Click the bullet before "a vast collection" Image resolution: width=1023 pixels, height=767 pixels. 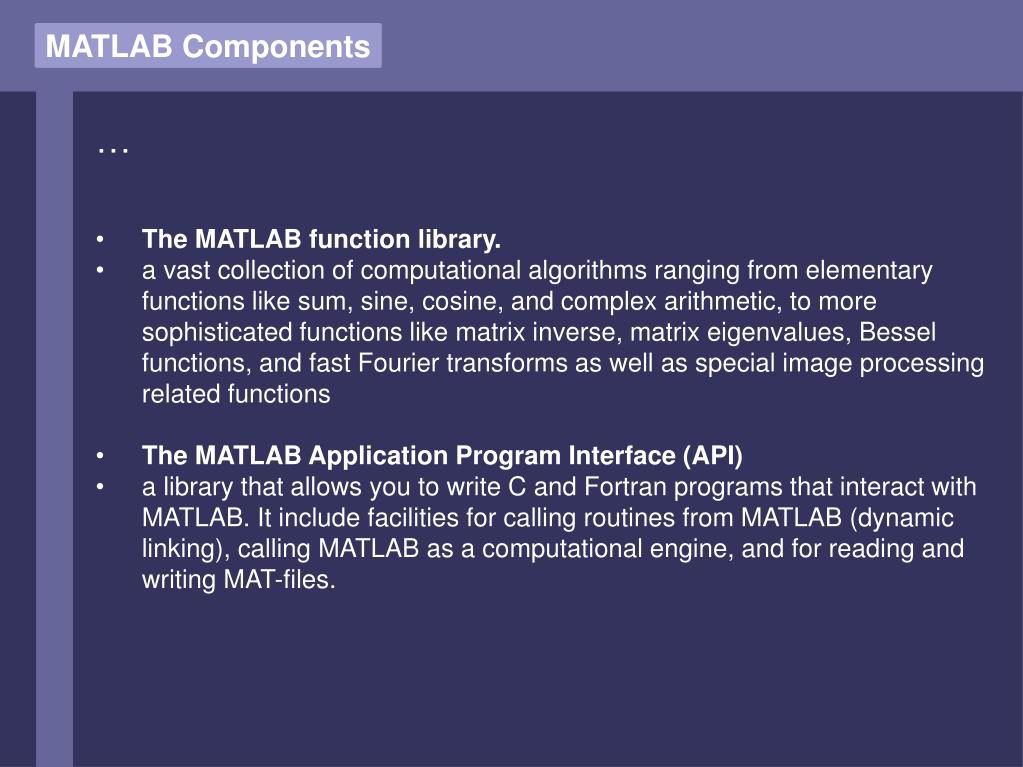tap(100, 270)
